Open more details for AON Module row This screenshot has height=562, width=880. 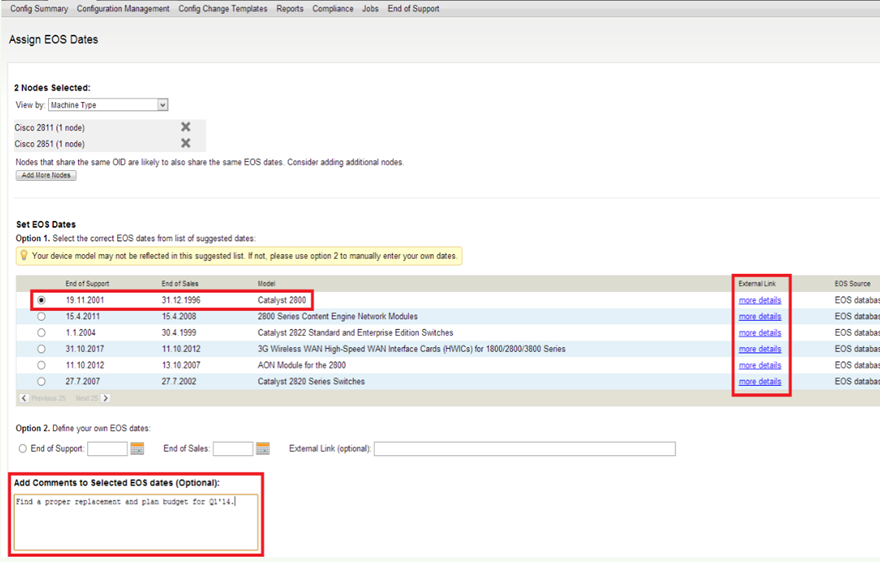760,365
